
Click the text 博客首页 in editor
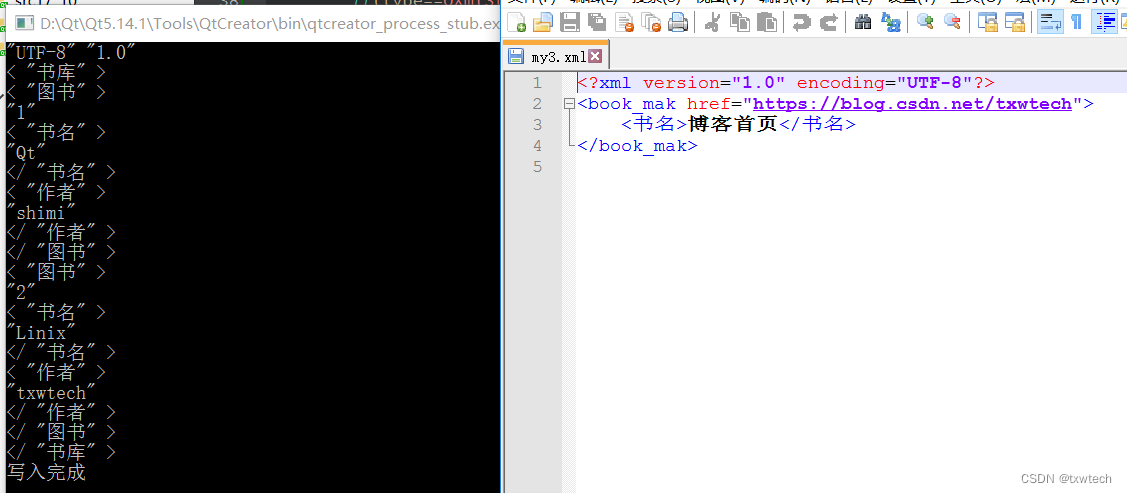[x=733, y=124]
